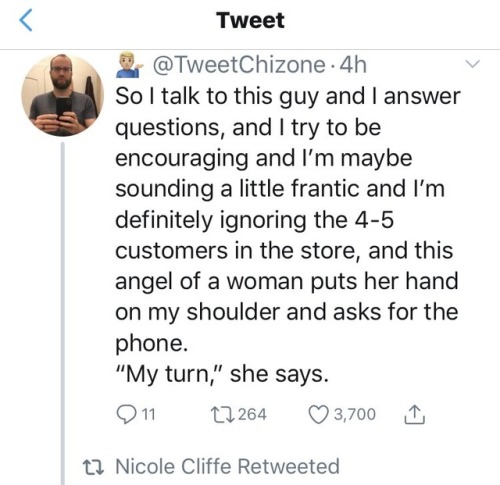500x485 pixels.
Task: Open the tweet body text
Action: (288, 235)
